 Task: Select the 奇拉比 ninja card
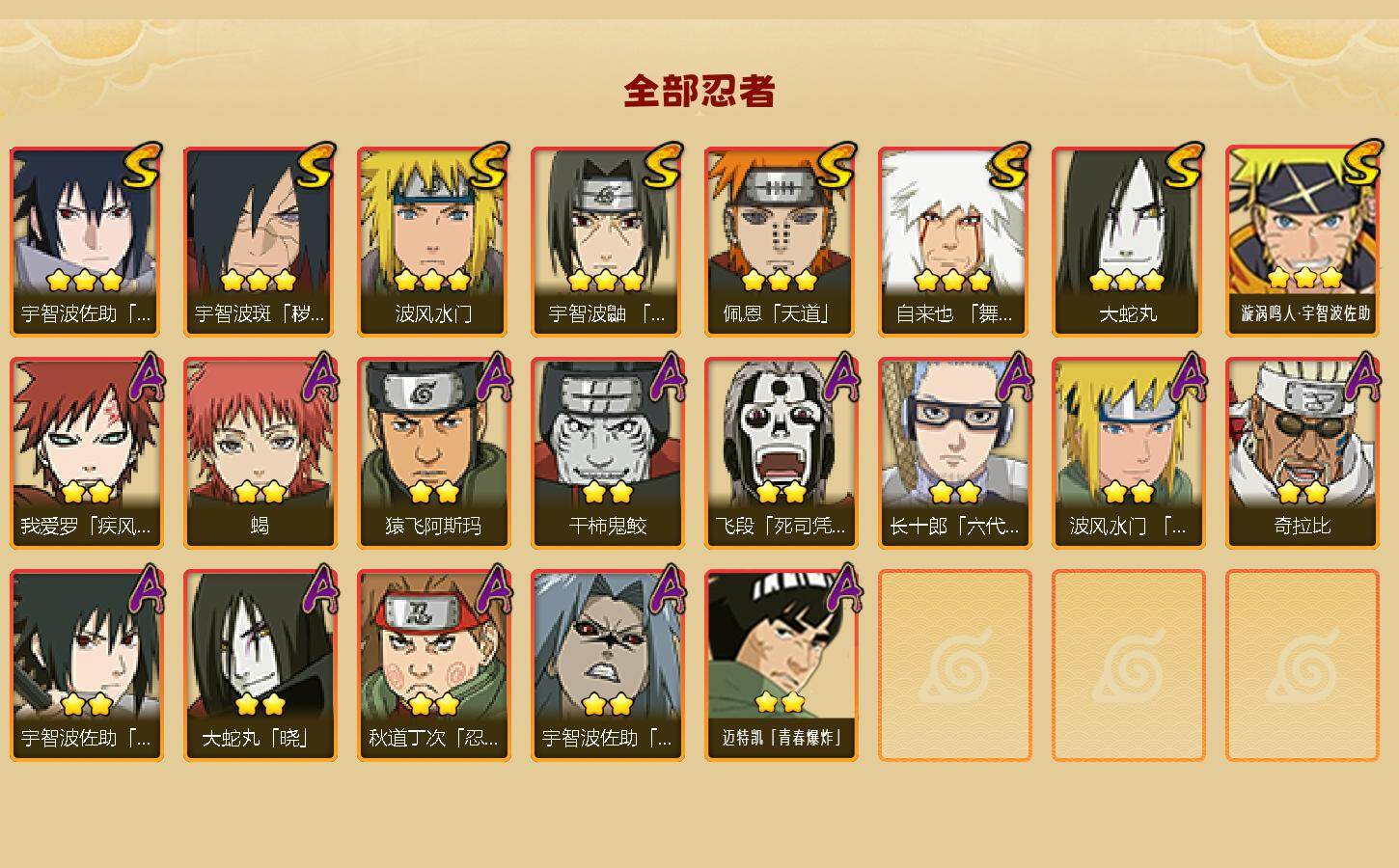[x=1302, y=453]
